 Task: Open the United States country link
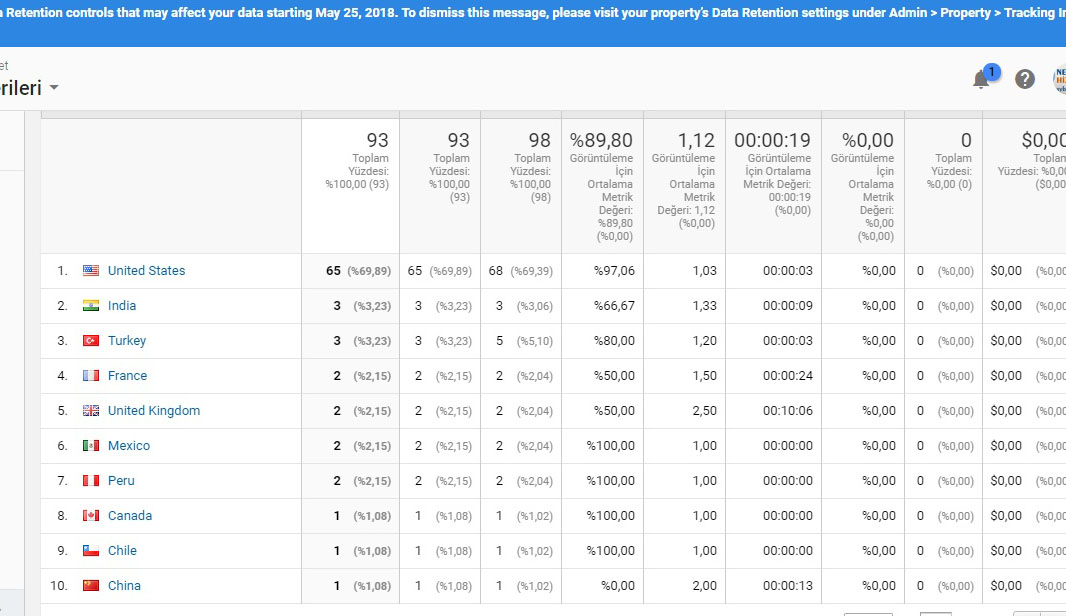pyautogui.click(x=146, y=271)
